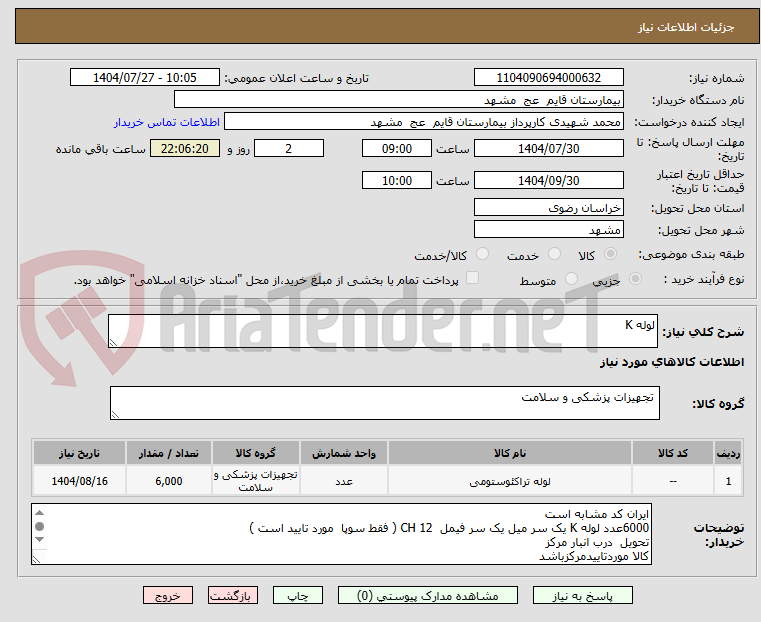Click the resize grip of description textarea
761x622 pixels.
click(113, 343)
